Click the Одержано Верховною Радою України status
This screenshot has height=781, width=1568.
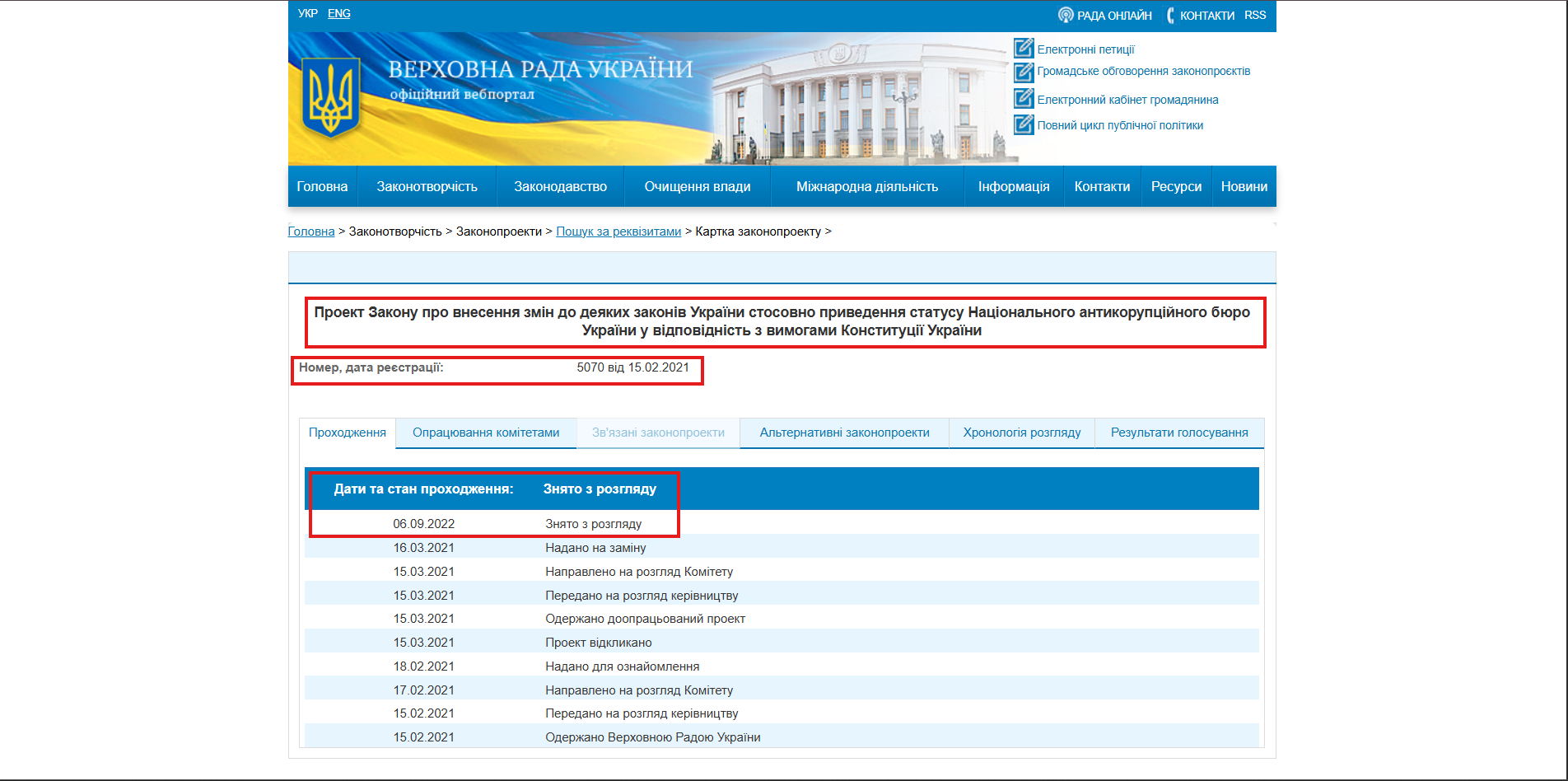(x=652, y=737)
